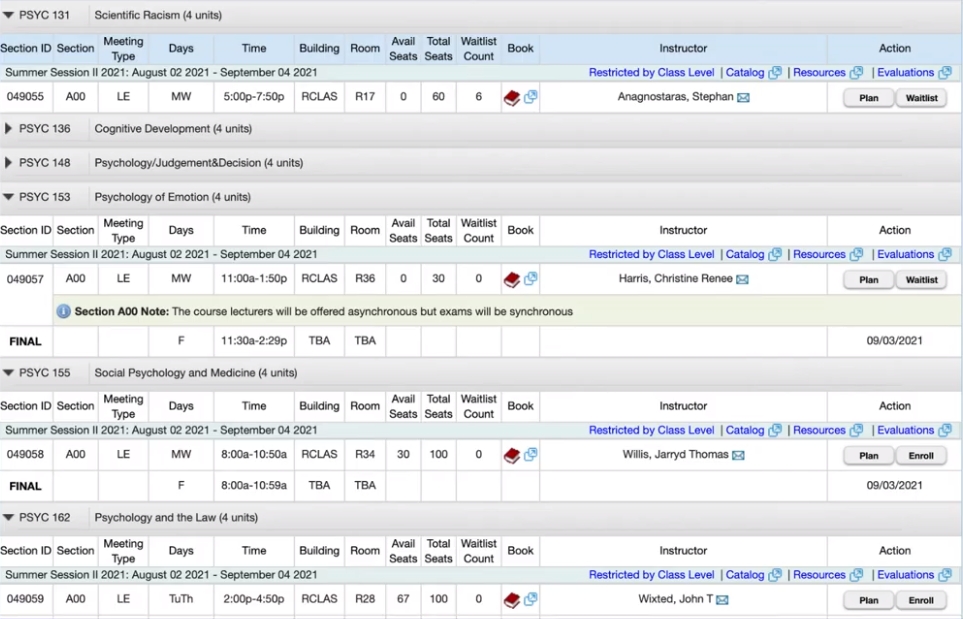Select section ID 049055
This screenshot has width=963, height=619.
pos(25,96)
